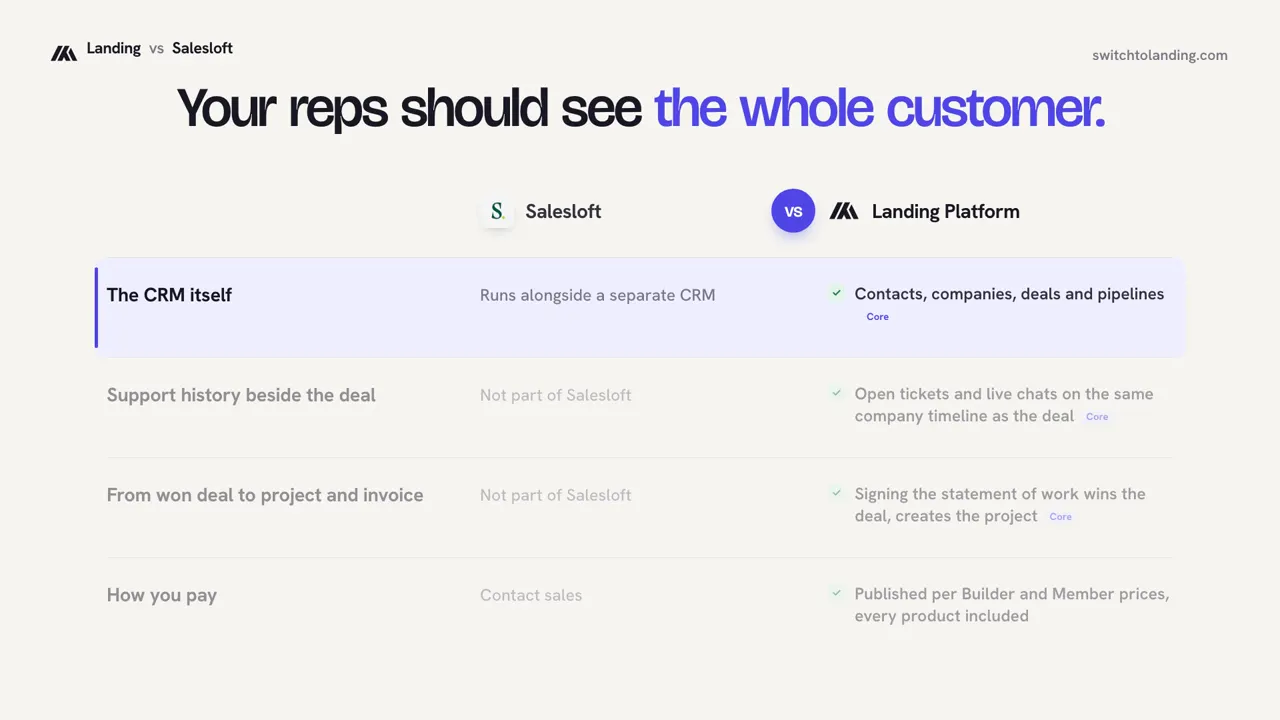The image size is (1280, 720).
Task: Select the Core tag after company timeline text
Action: [x=1097, y=416]
